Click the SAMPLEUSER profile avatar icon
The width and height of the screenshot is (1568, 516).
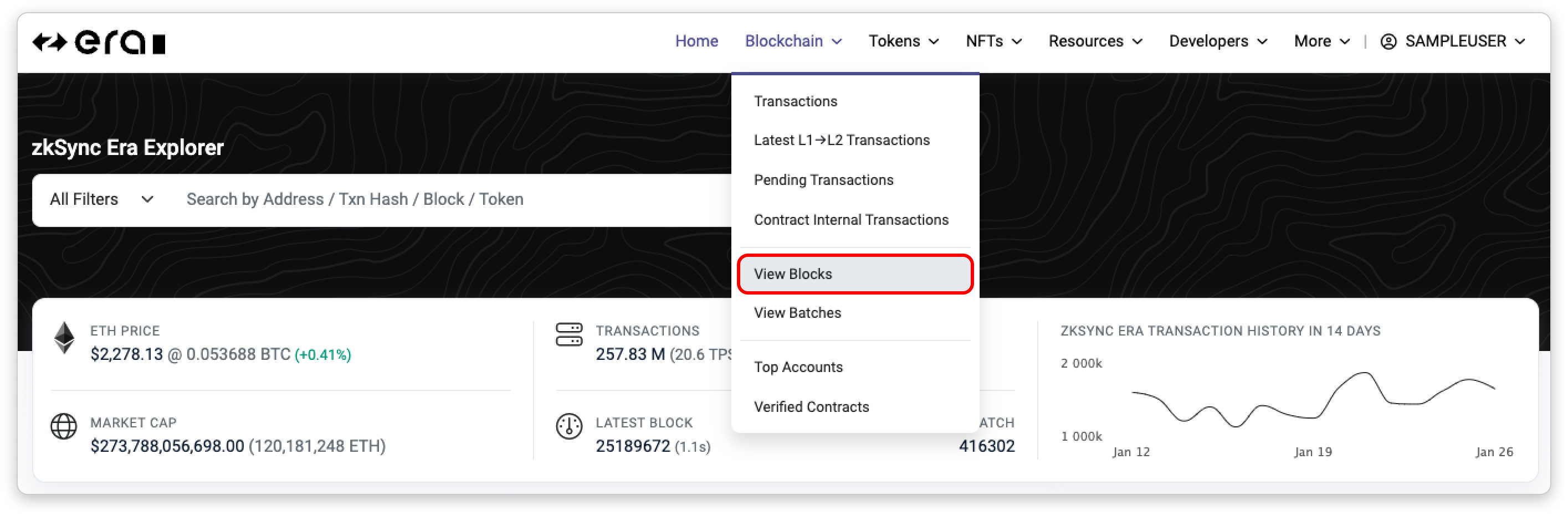coord(1388,42)
